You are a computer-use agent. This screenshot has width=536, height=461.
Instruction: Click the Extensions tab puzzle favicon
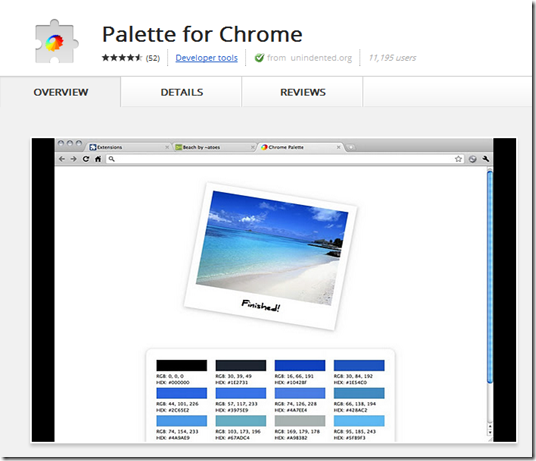(x=93, y=147)
